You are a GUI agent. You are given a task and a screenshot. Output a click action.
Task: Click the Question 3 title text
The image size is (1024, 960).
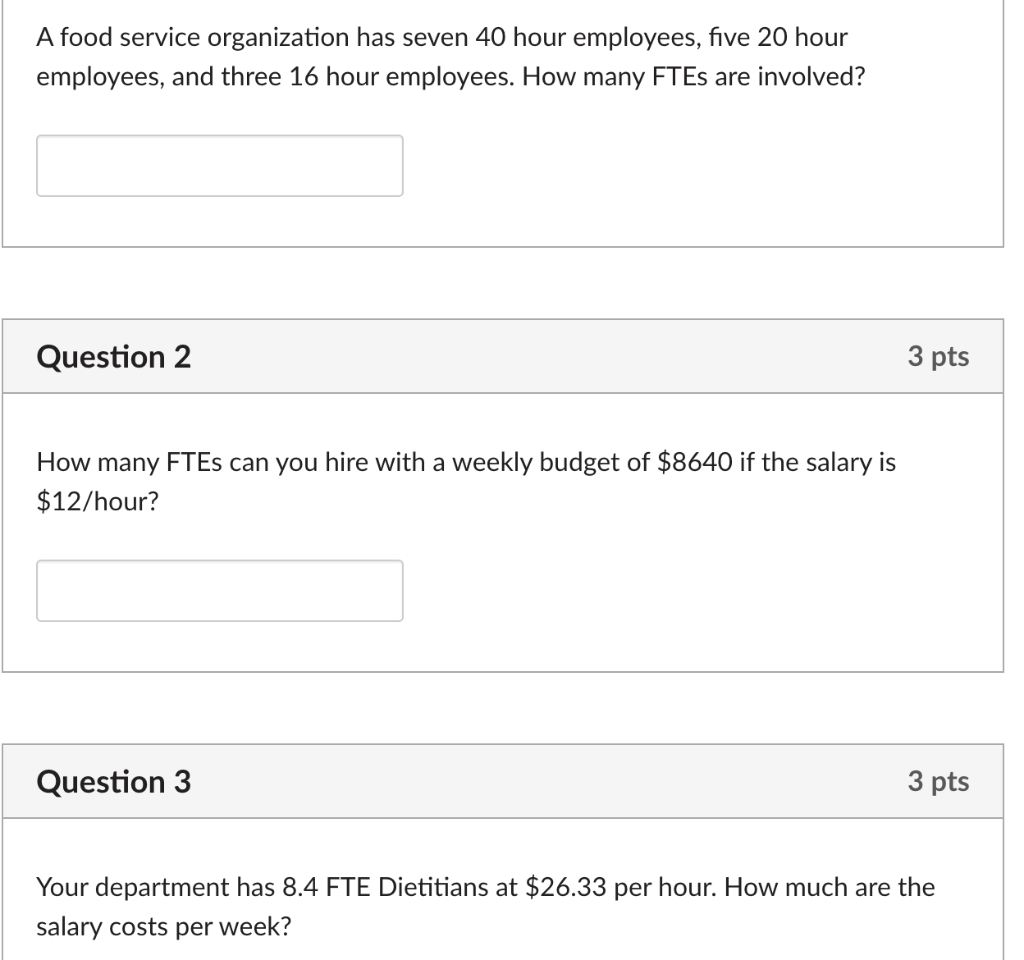pyautogui.click(x=115, y=782)
